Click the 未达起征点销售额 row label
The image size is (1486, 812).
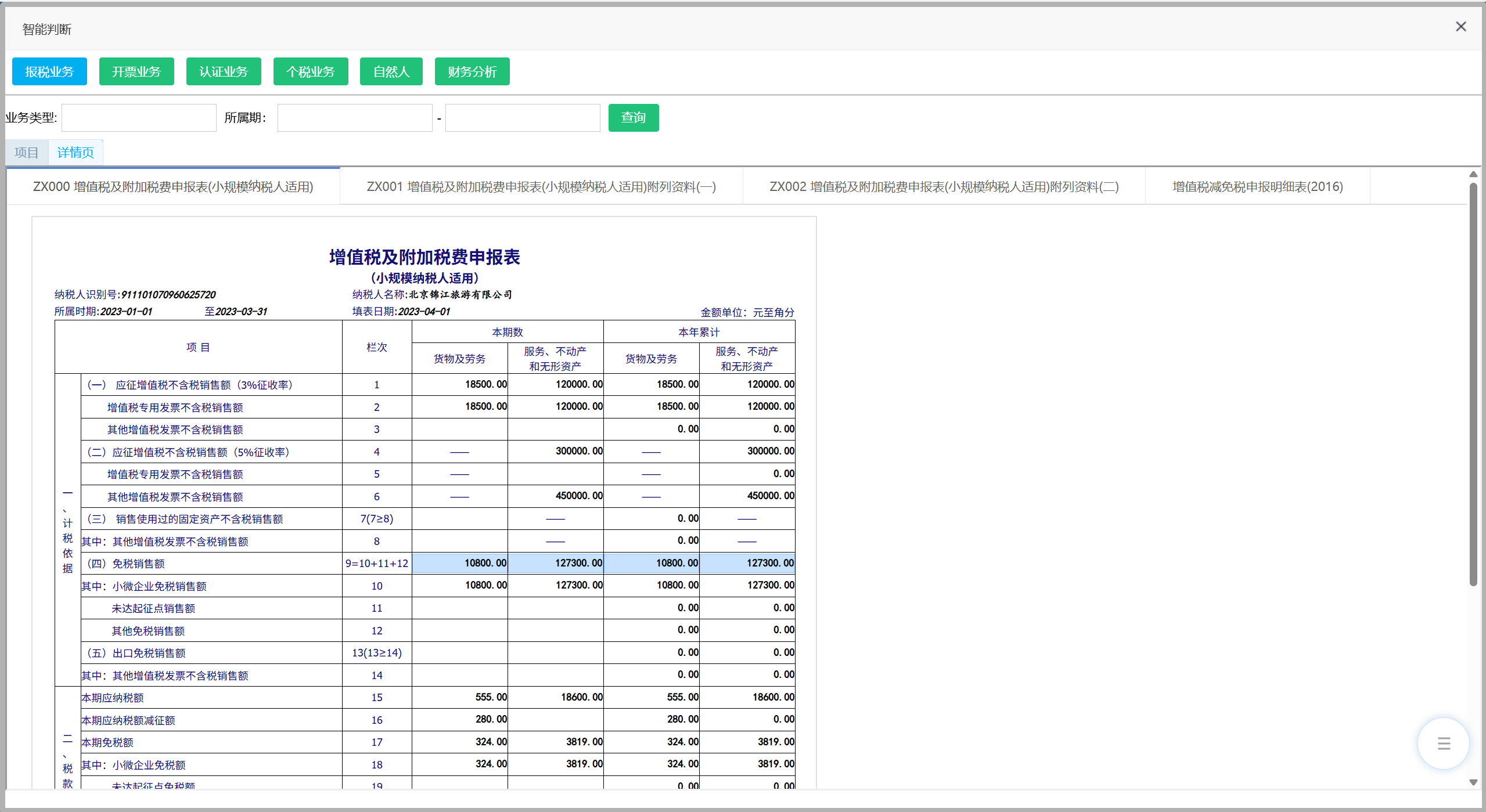[x=153, y=608]
